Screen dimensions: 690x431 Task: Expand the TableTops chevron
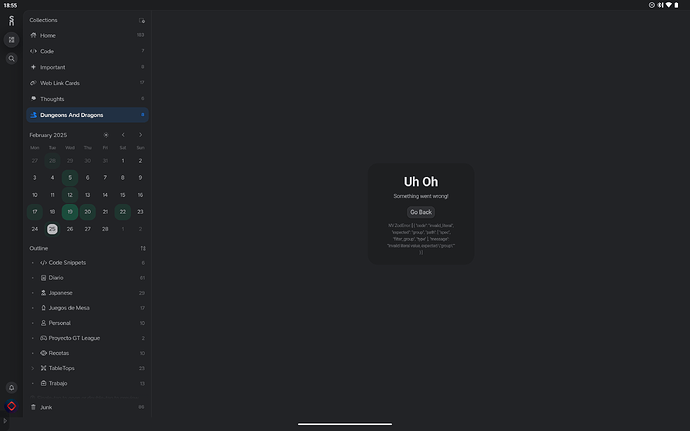pyautogui.click(x=33, y=368)
